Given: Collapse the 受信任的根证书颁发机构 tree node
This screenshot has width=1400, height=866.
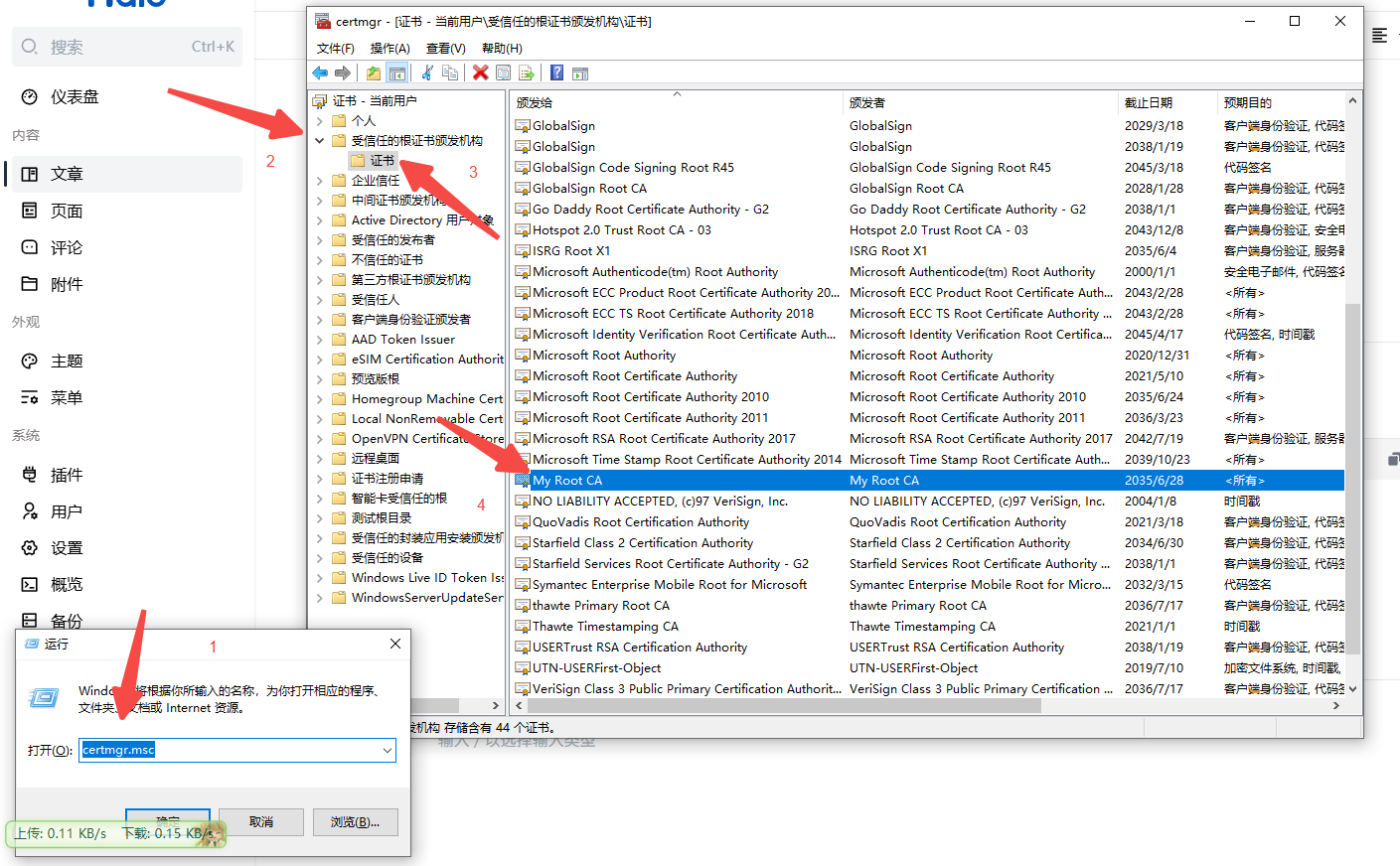Looking at the screenshot, I should (319, 141).
